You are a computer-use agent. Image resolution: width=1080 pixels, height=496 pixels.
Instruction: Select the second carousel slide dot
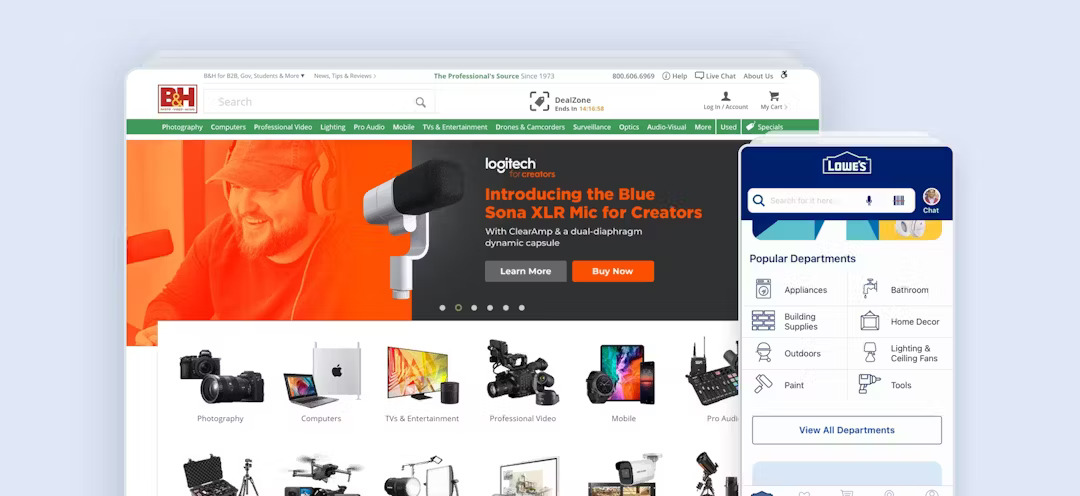coord(458,308)
